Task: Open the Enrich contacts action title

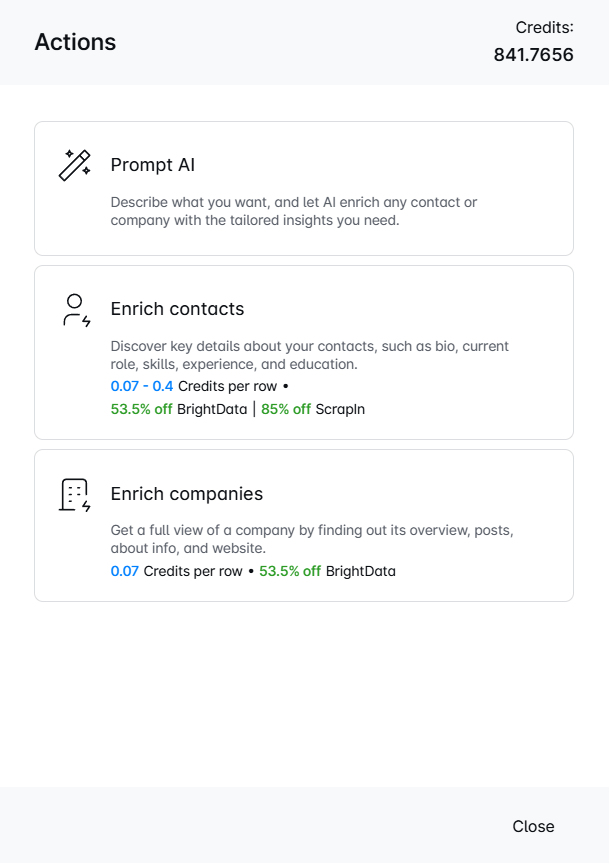Action: (177, 309)
